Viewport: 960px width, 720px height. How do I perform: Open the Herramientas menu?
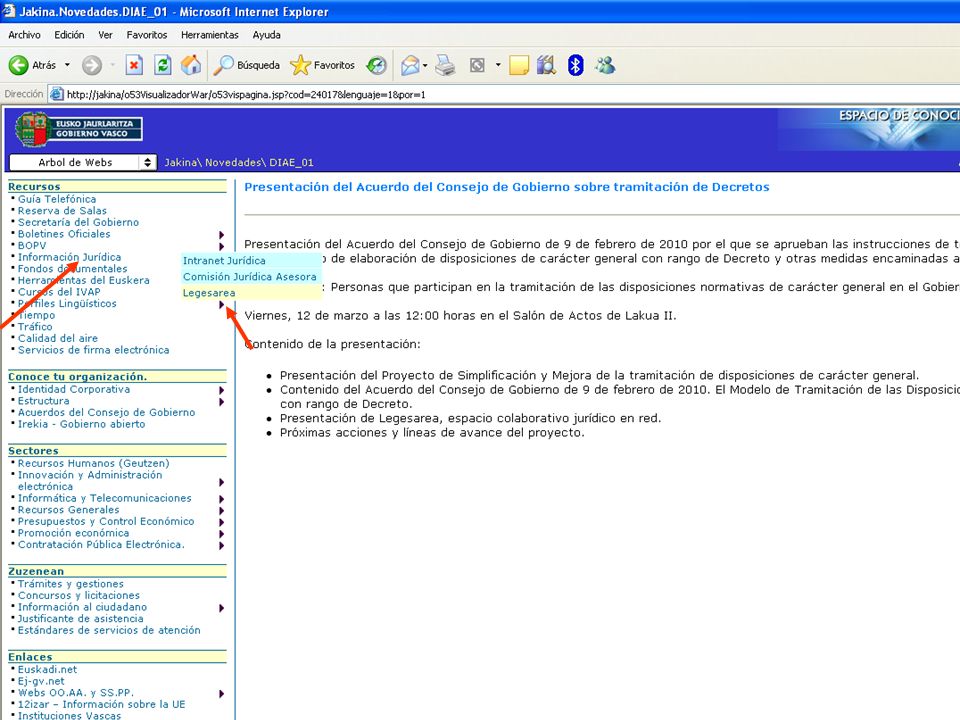(x=210, y=35)
